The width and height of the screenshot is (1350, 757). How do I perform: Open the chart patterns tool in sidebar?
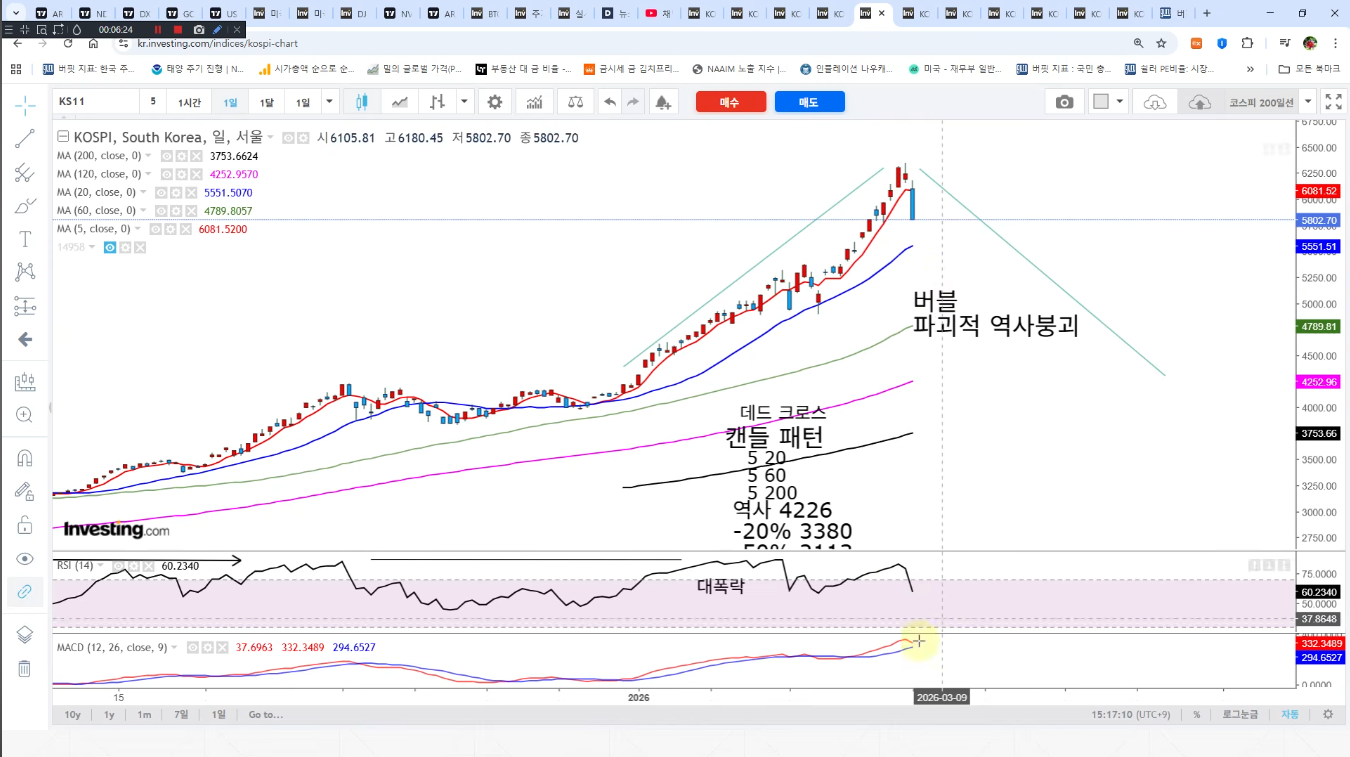25,272
